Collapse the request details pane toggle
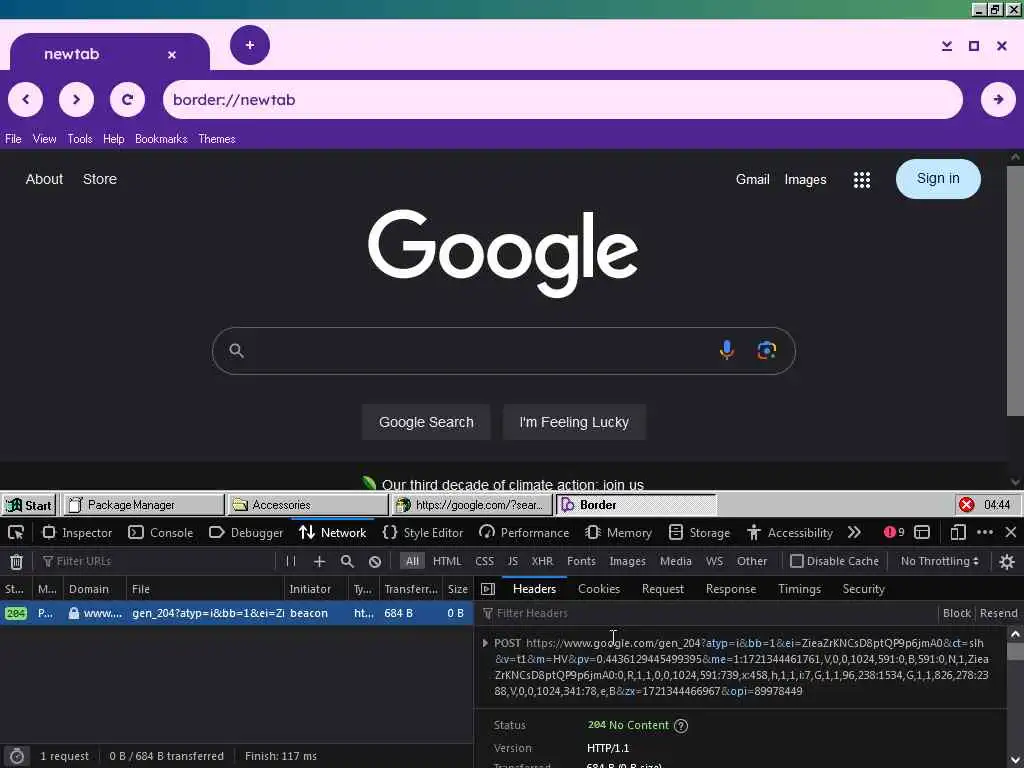Viewport: 1024px width, 768px height. [488, 589]
